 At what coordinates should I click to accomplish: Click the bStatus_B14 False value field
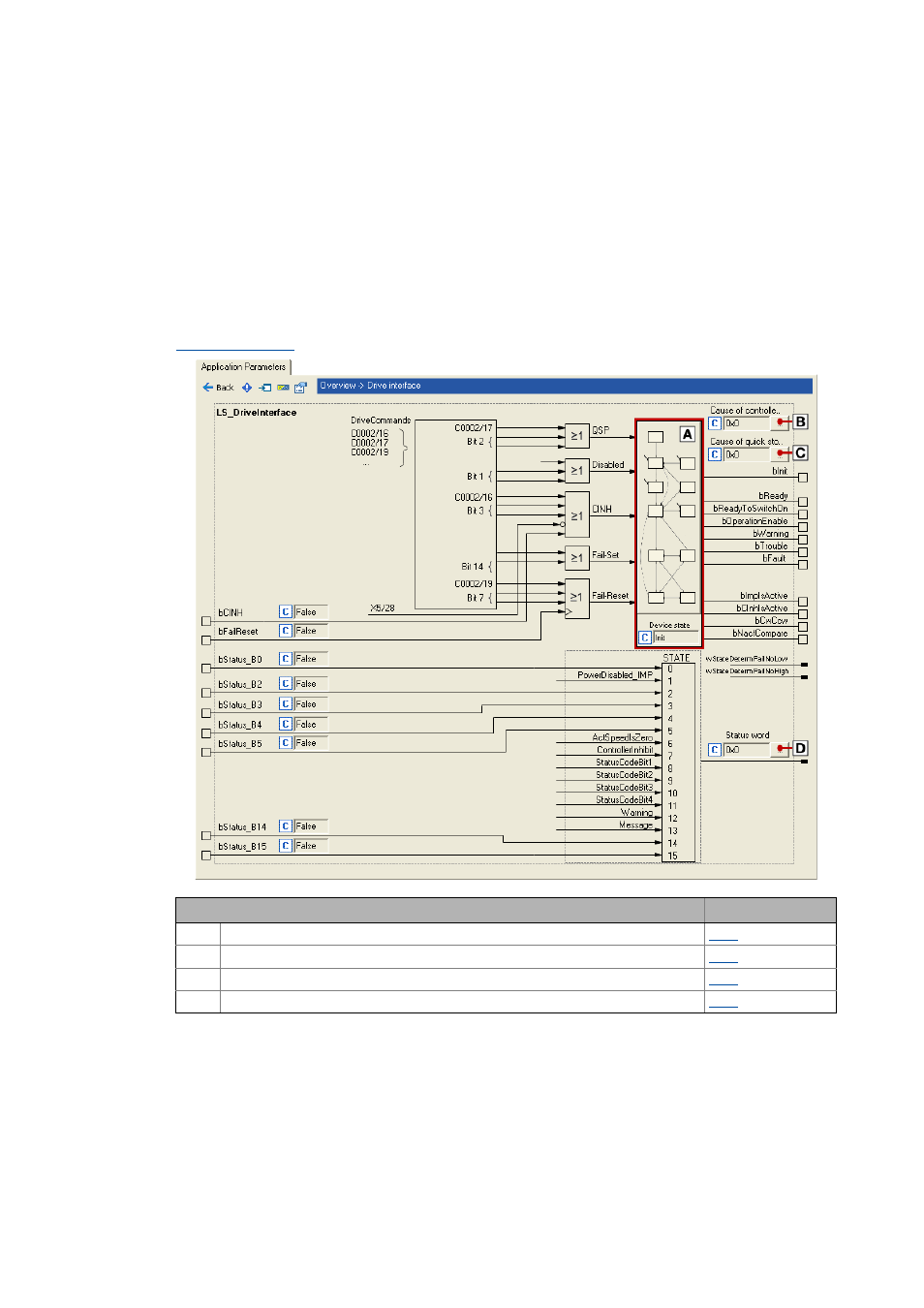pos(311,826)
